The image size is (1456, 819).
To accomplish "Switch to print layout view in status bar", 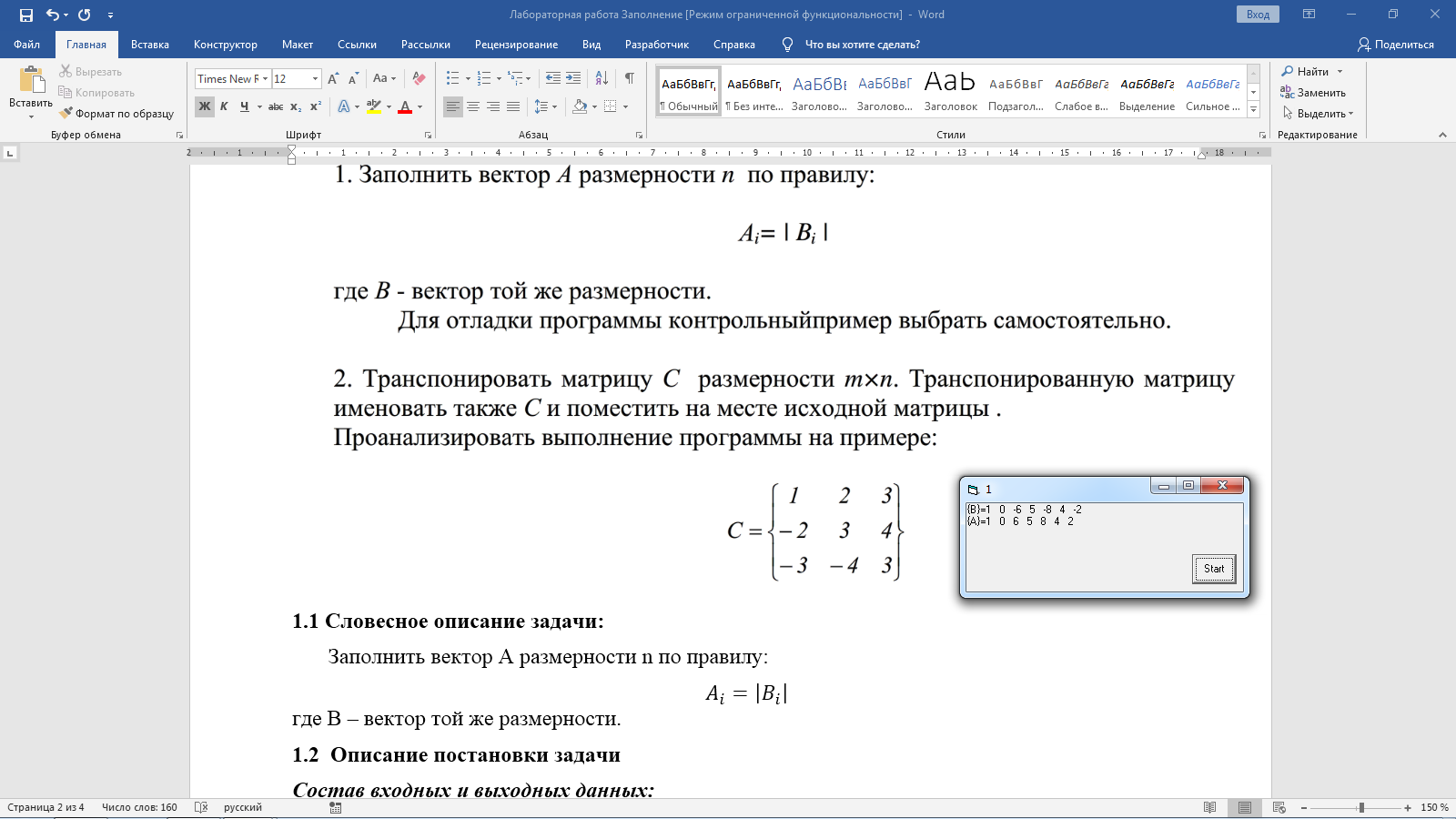I will point(1244,807).
